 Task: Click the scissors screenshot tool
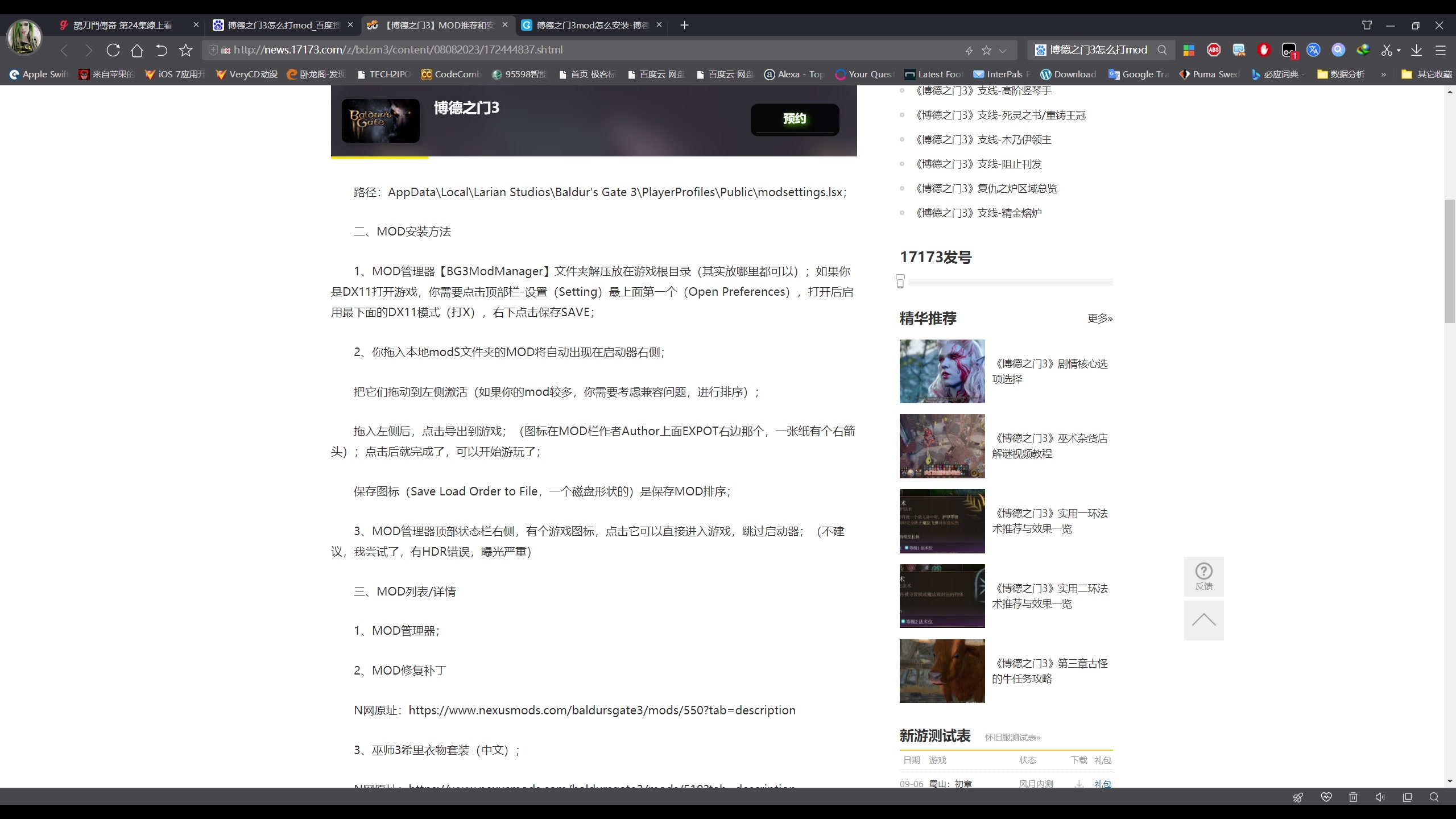(x=1387, y=50)
